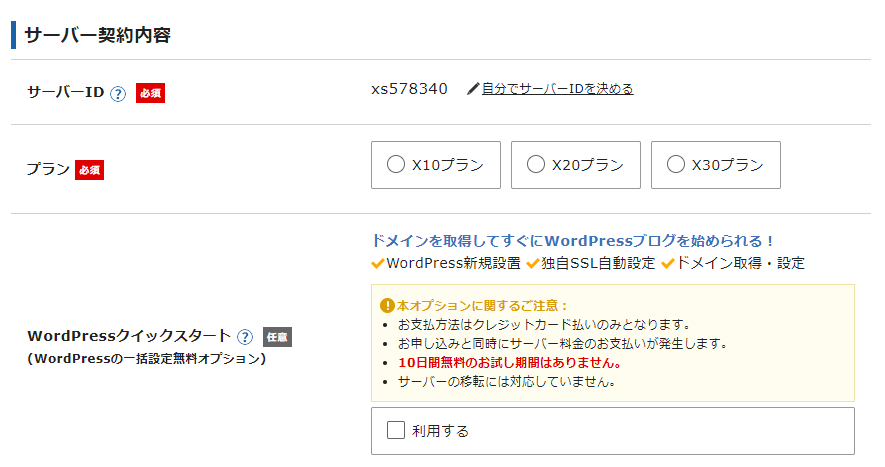Click the help icon beside サーバーID
The width and height of the screenshot is (885, 467).
coord(118,93)
